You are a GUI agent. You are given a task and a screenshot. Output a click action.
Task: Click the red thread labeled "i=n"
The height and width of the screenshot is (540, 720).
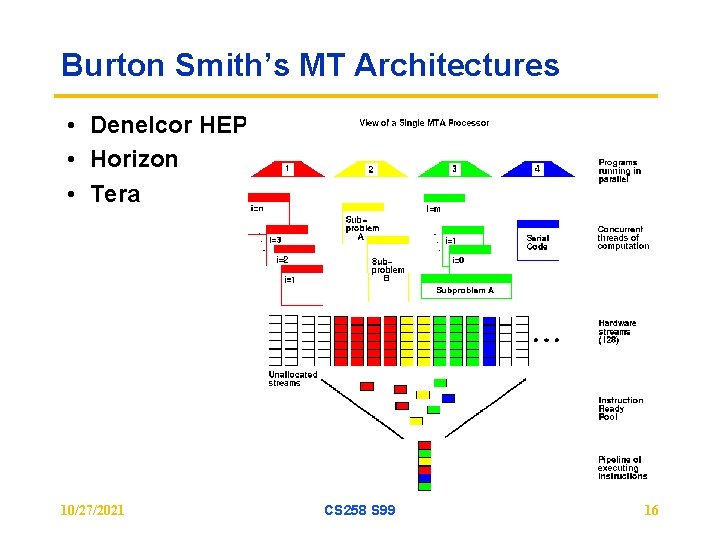(269, 202)
